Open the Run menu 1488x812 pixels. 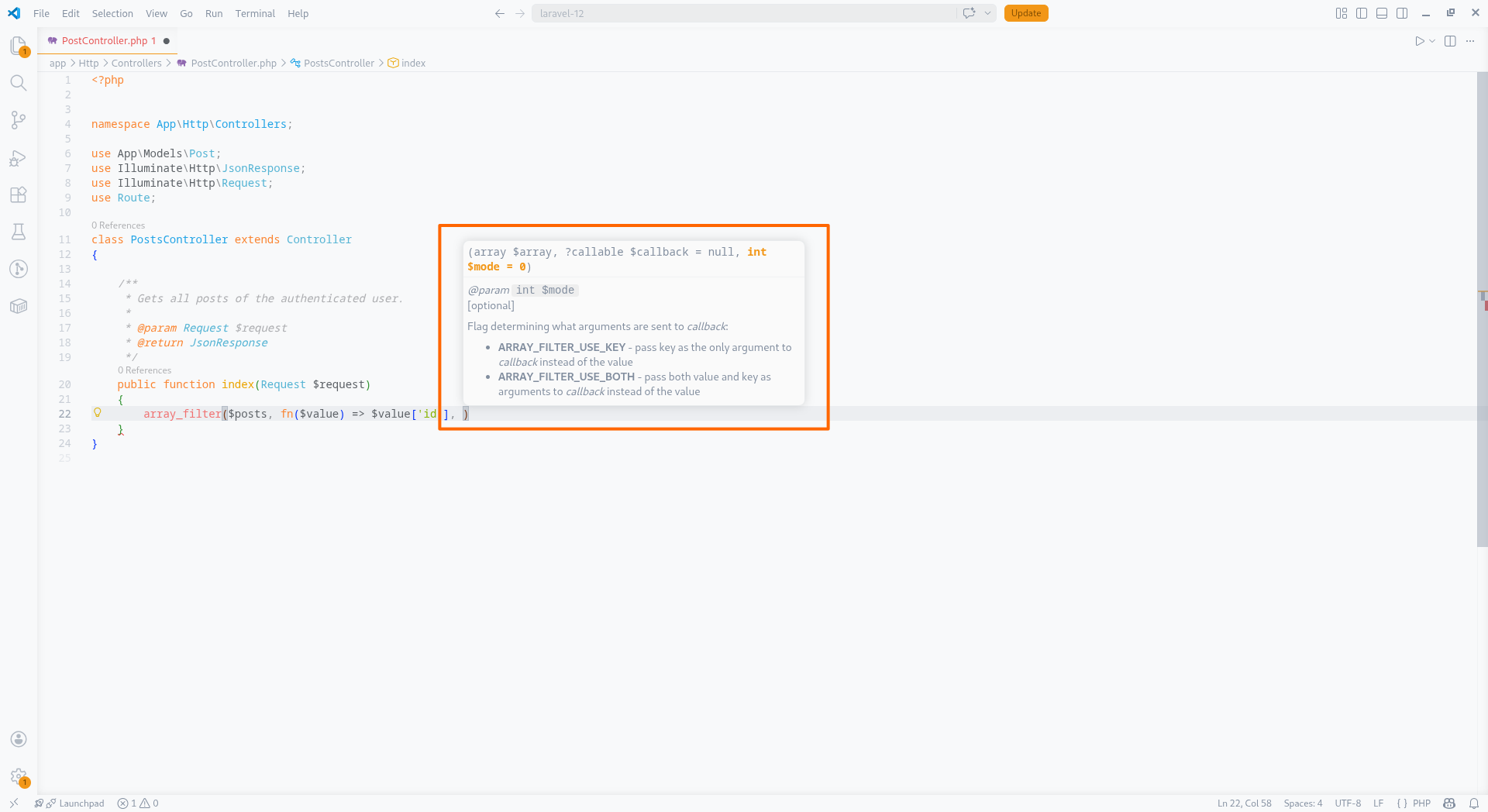click(x=214, y=13)
